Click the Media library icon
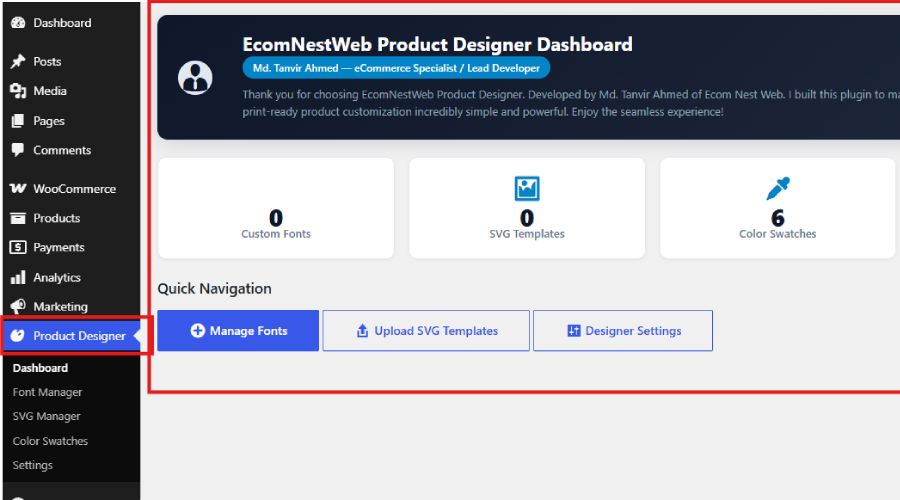Viewport: 900px width, 500px height. [18, 91]
